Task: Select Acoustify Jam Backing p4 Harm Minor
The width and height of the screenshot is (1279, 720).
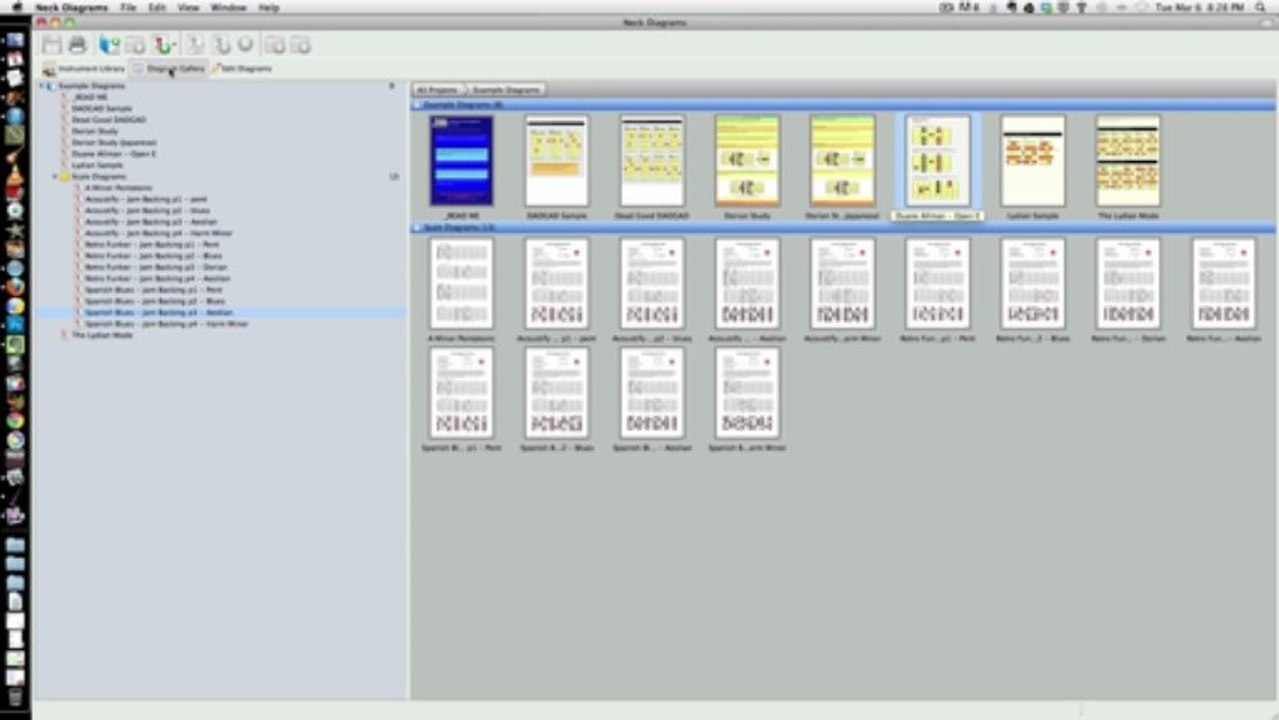Action: click(158, 233)
